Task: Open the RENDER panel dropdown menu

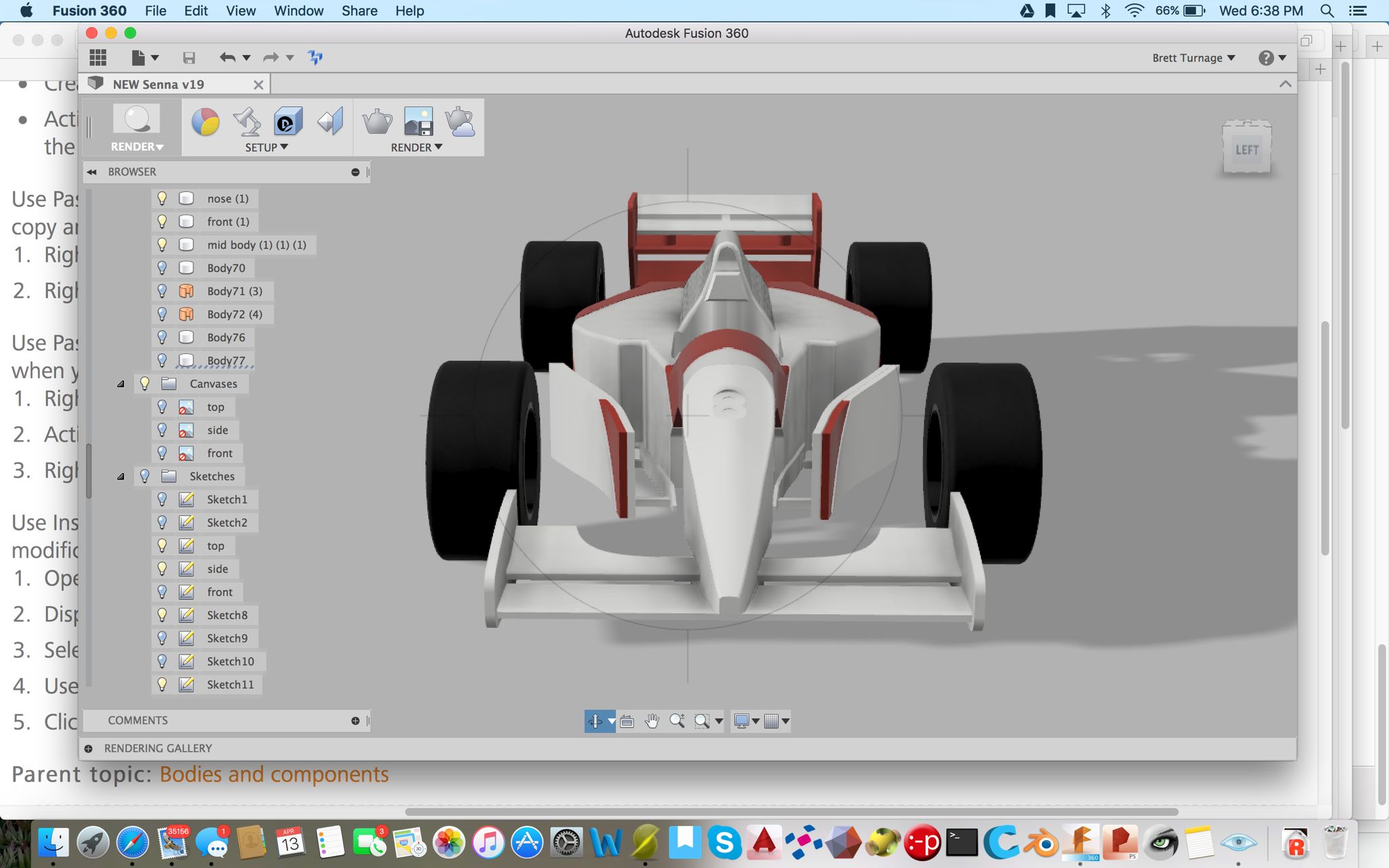Action: 416,147
